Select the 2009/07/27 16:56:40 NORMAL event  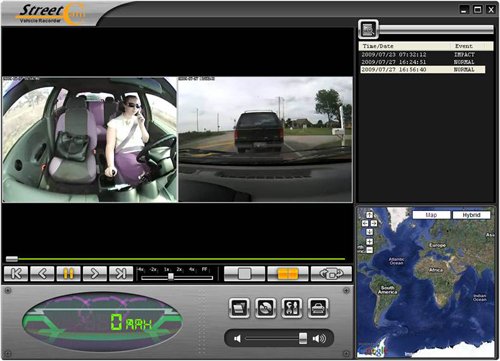pos(422,69)
